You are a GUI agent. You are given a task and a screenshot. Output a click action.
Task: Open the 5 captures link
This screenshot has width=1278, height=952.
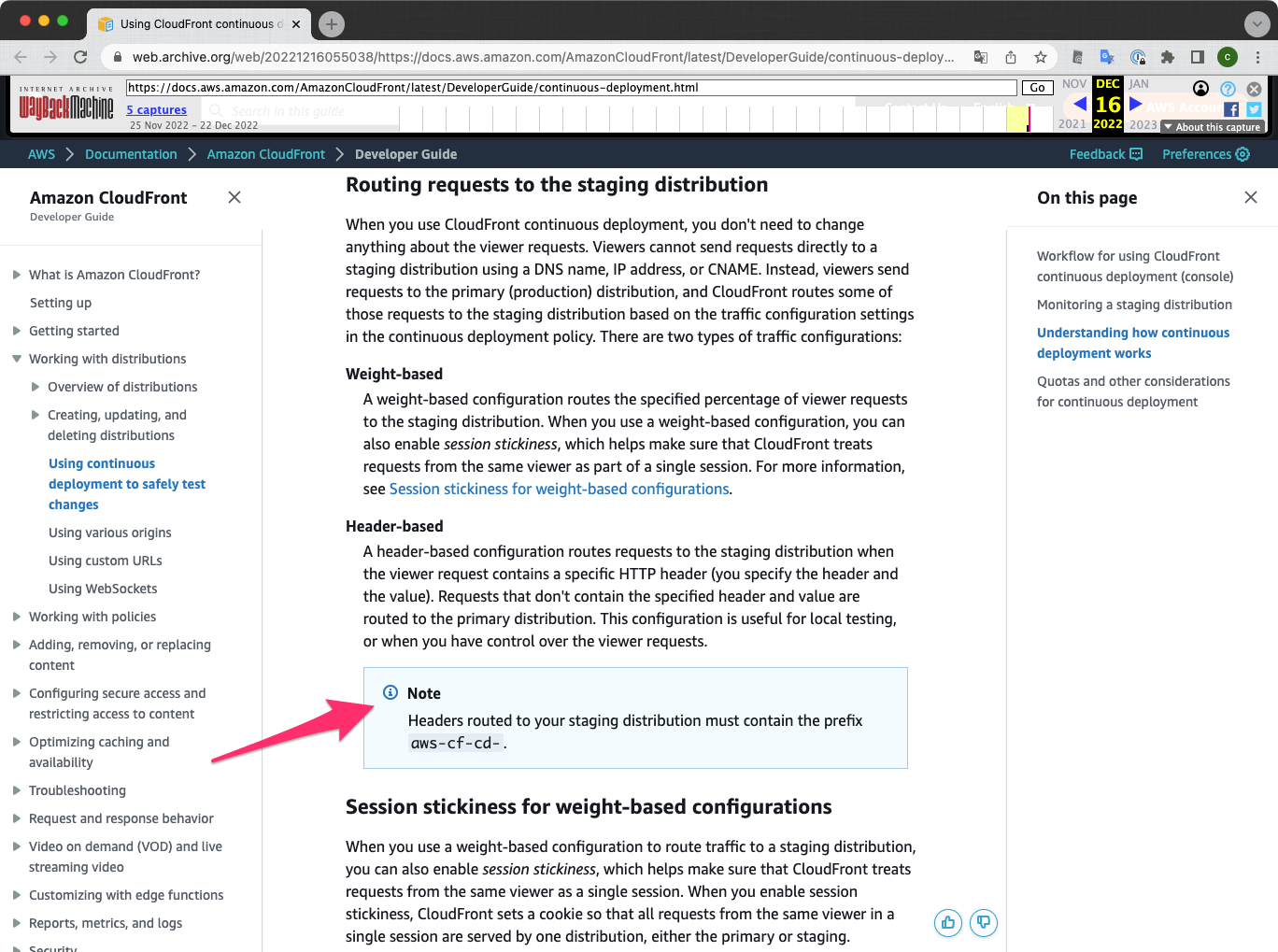[x=157, y=110]
